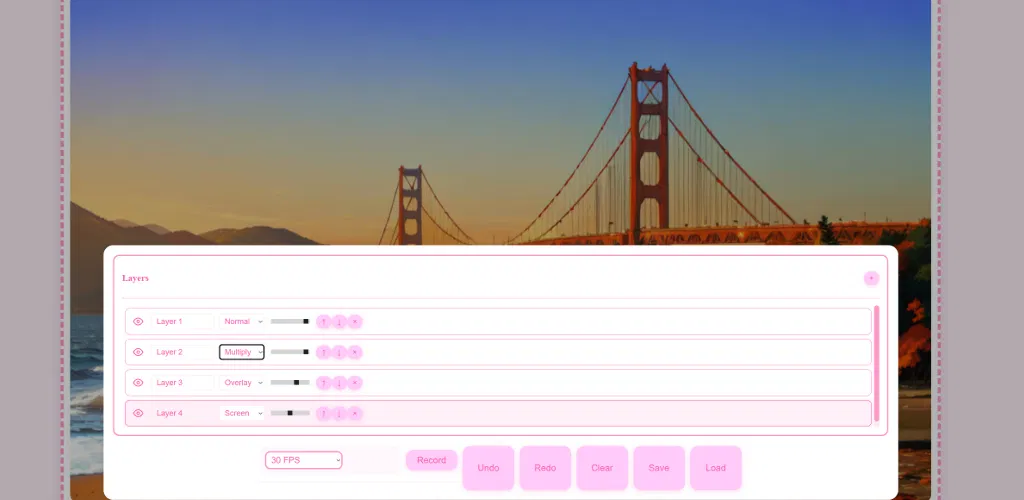This screenshot has height=500, width=1024.
Task: Toggle Layer 3 visibility
Action: [x=138, y=383]
